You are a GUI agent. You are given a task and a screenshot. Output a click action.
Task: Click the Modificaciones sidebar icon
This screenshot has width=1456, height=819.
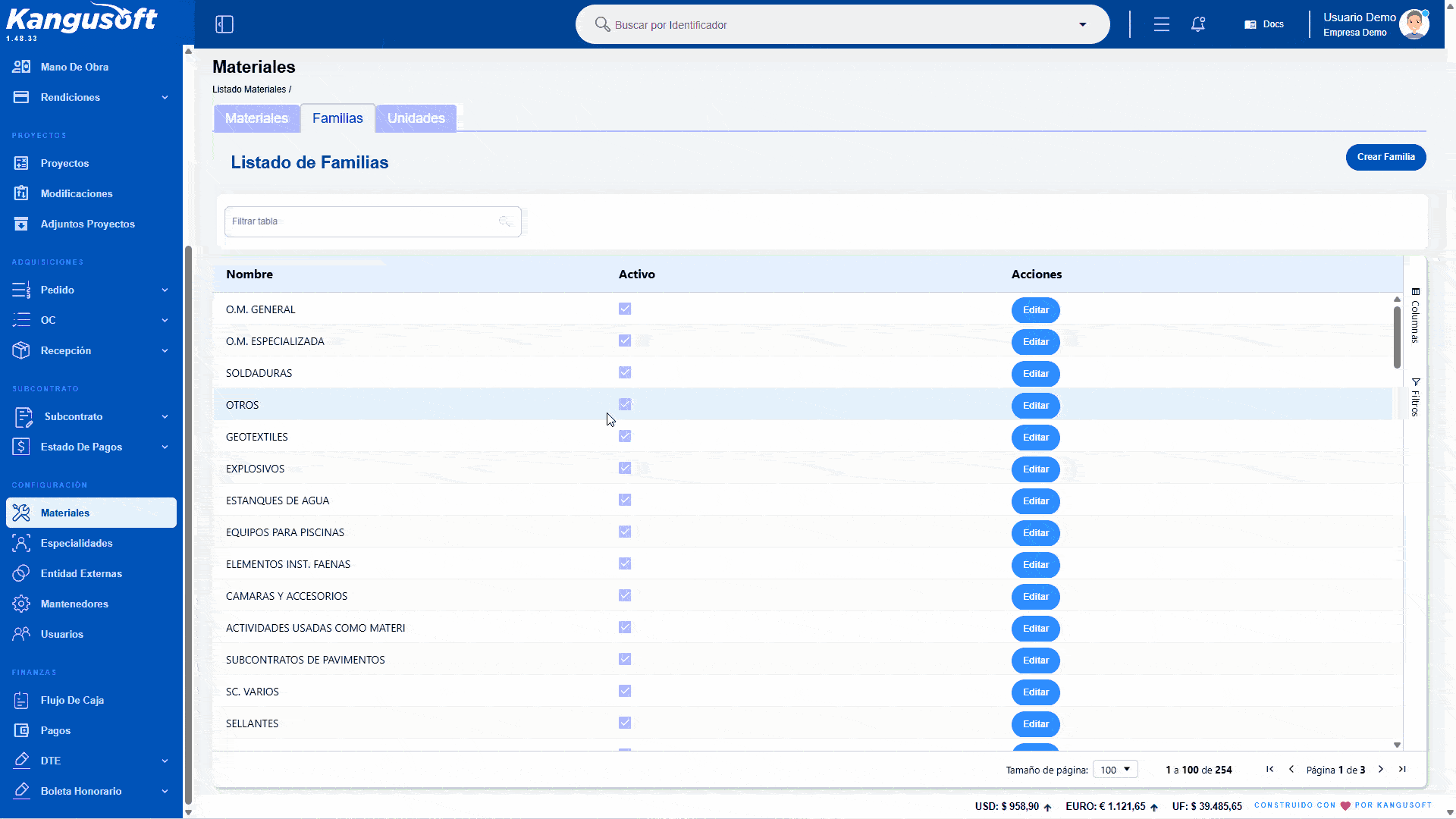(21, 193)
